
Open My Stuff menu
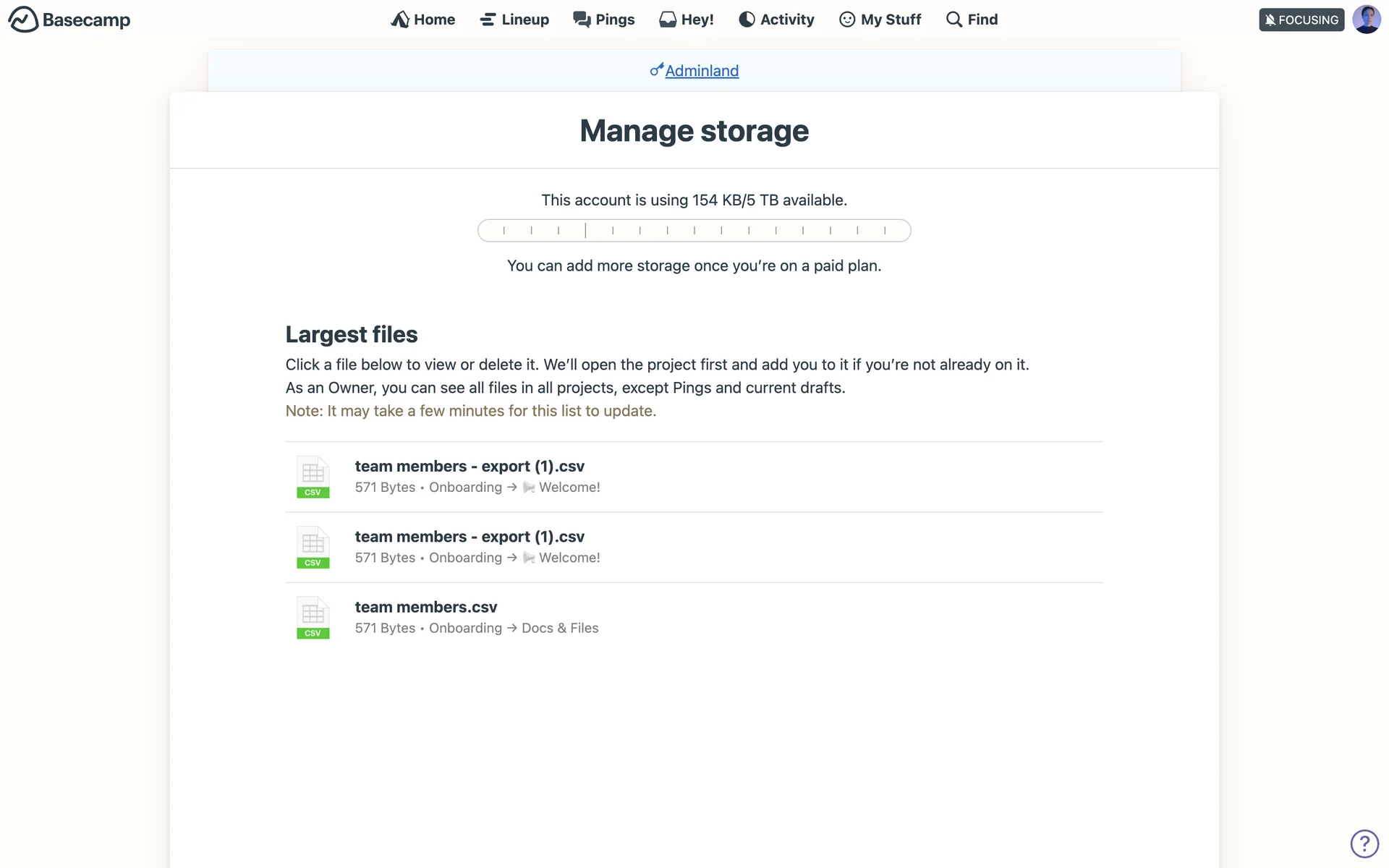pos(880,20)
